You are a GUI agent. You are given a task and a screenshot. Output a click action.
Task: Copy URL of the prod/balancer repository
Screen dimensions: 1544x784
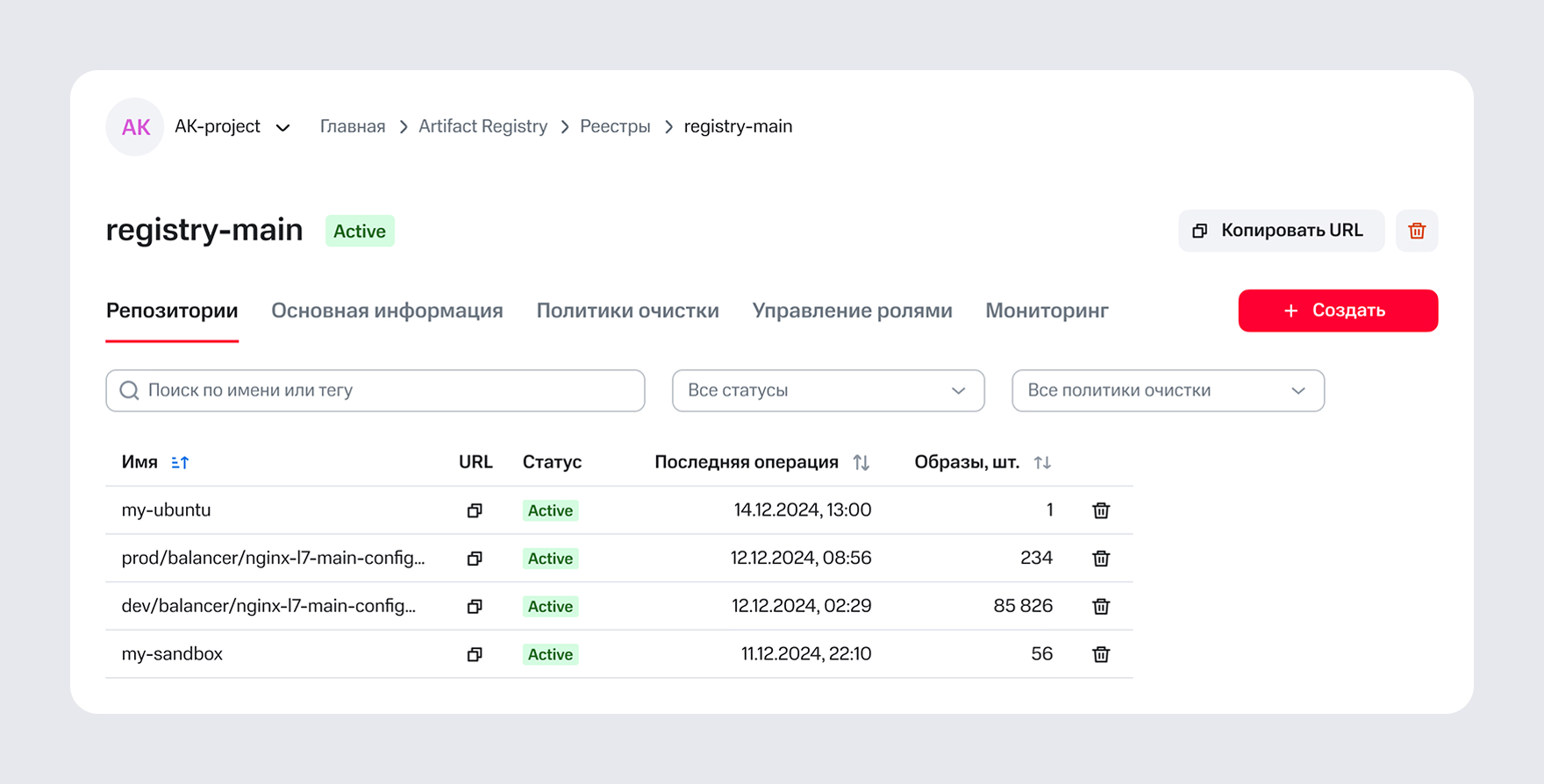[475, 559]
